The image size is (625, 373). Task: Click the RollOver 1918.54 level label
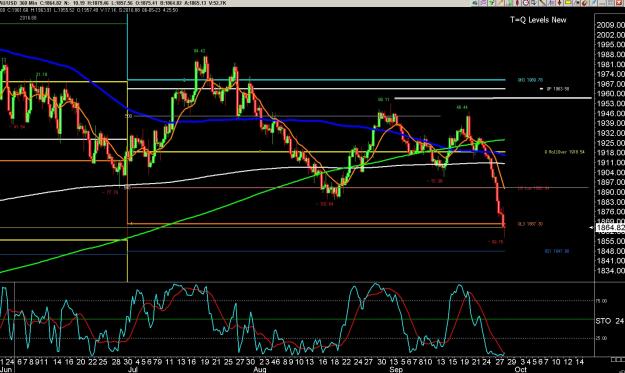click(564, 152)
